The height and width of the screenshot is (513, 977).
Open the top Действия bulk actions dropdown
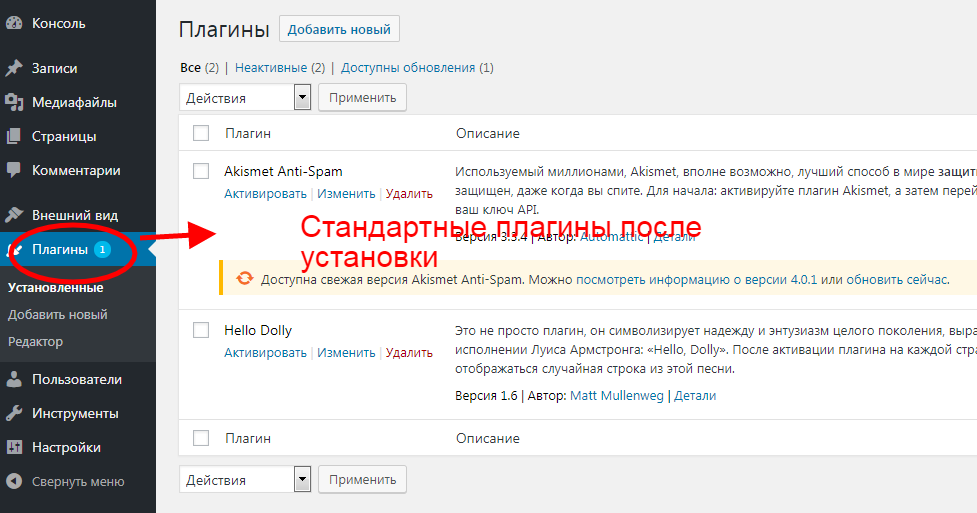pos(246,97)
